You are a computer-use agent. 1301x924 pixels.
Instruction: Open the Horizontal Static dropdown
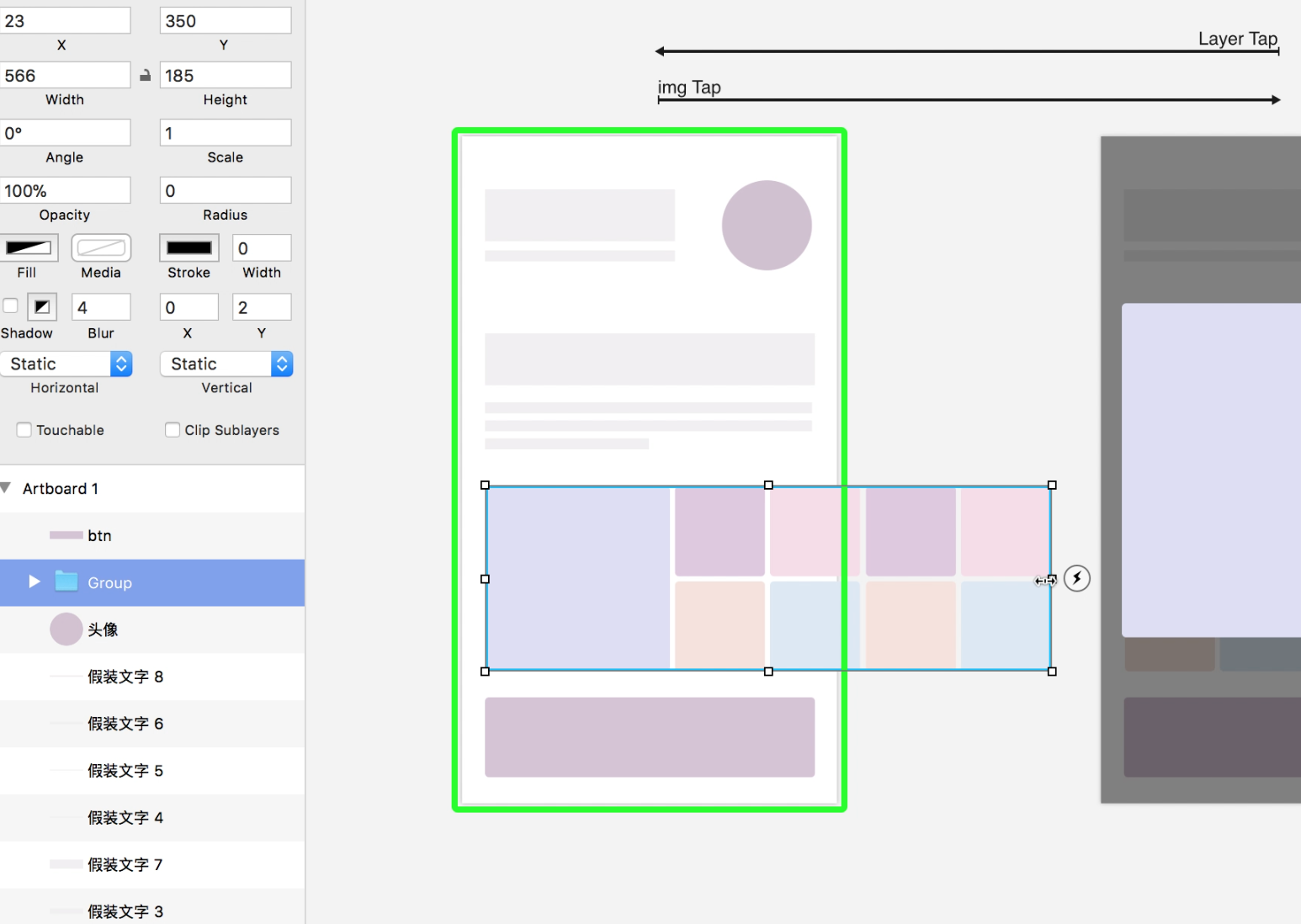(66, 364)
